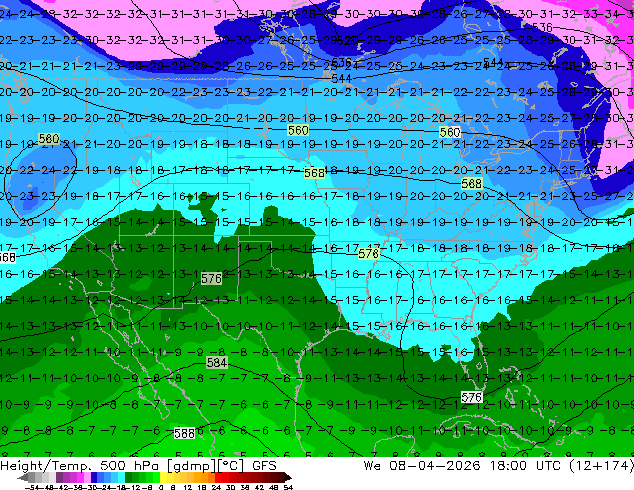The height and width of the screenshot is (490, 634).
Task: Click the '[gdmp]' units in the title
Action: 191,466
